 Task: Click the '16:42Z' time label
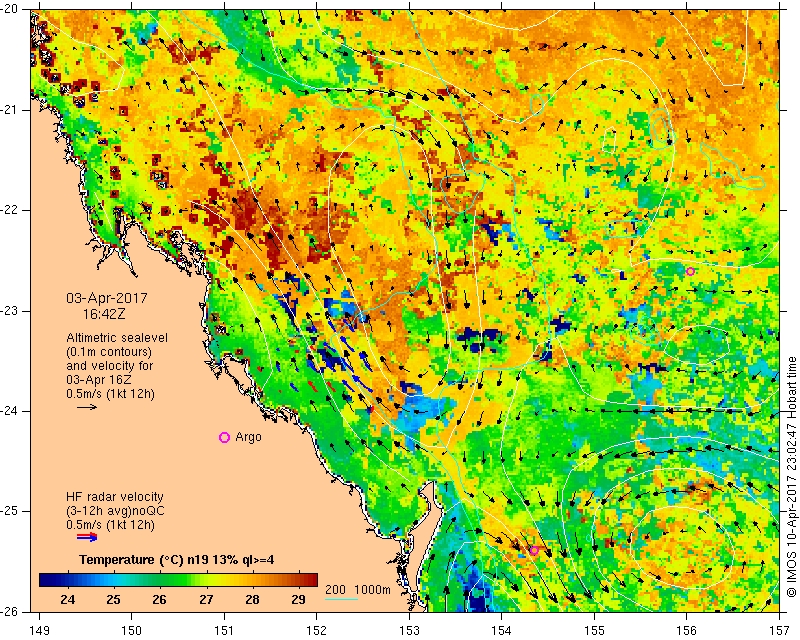coord(104,314)
